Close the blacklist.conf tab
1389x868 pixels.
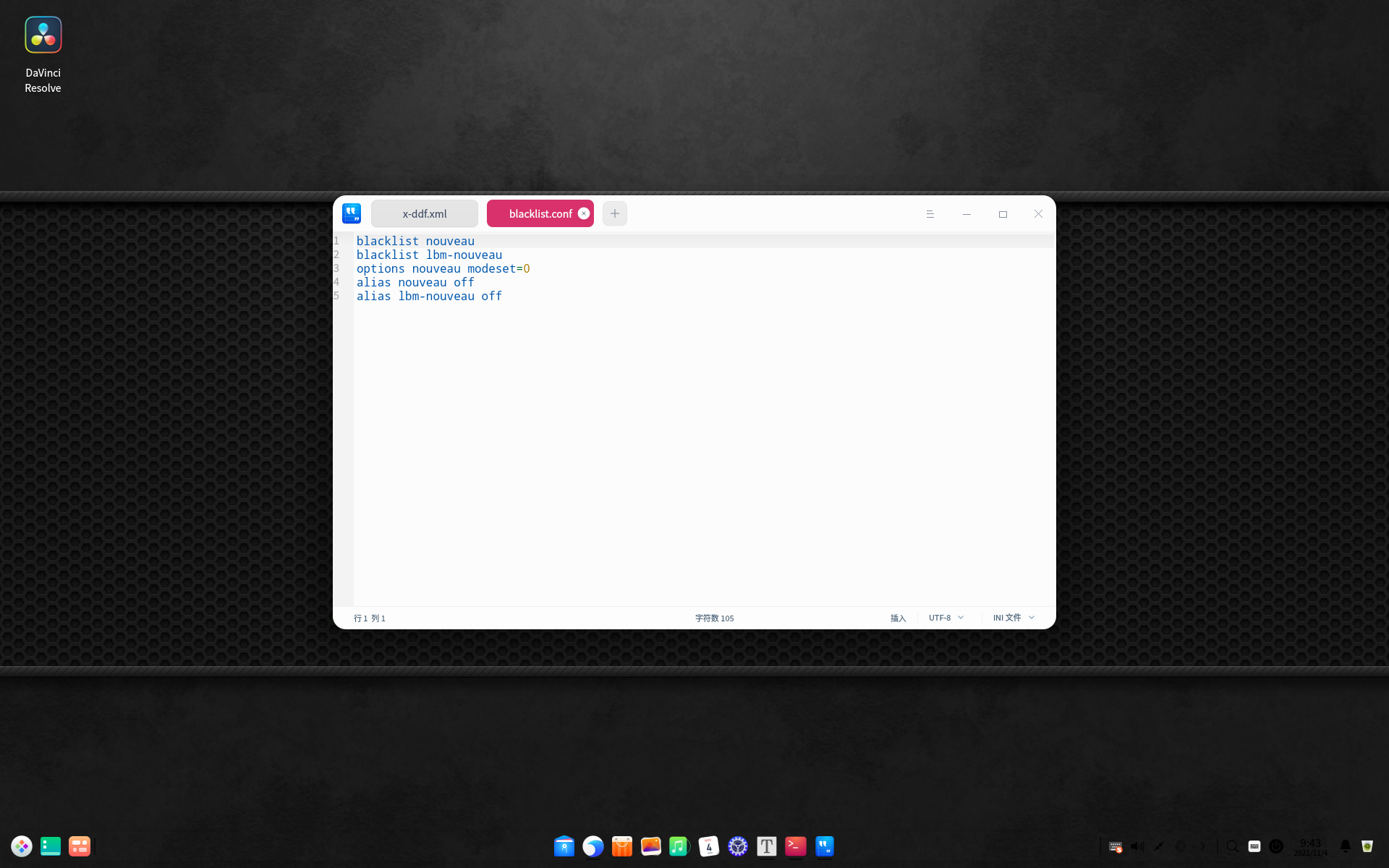[584, 213]
